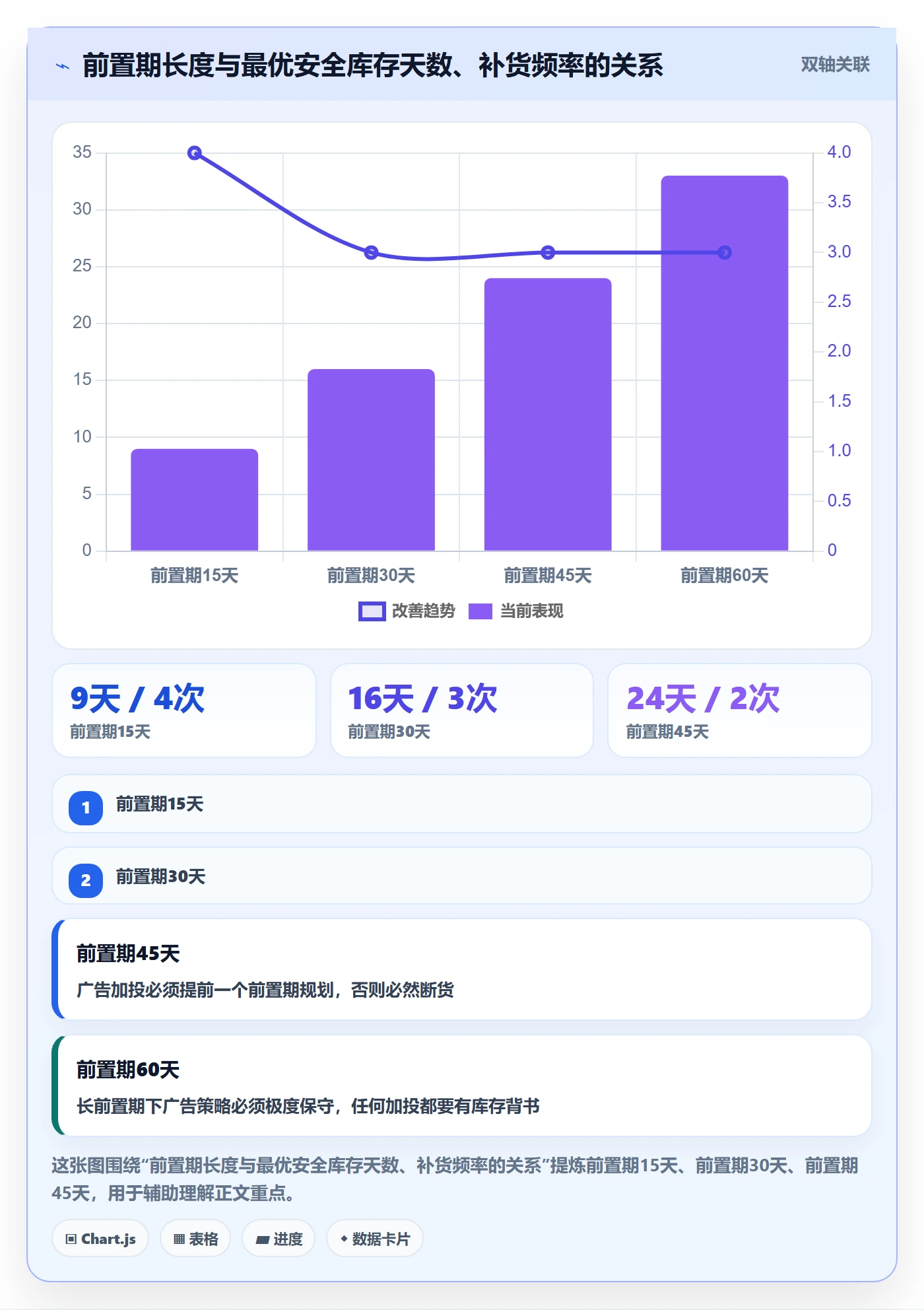Click the right axis value 4.0
Image resolution: width=924 pixels, height=1310 pixels.
[839, 152]
